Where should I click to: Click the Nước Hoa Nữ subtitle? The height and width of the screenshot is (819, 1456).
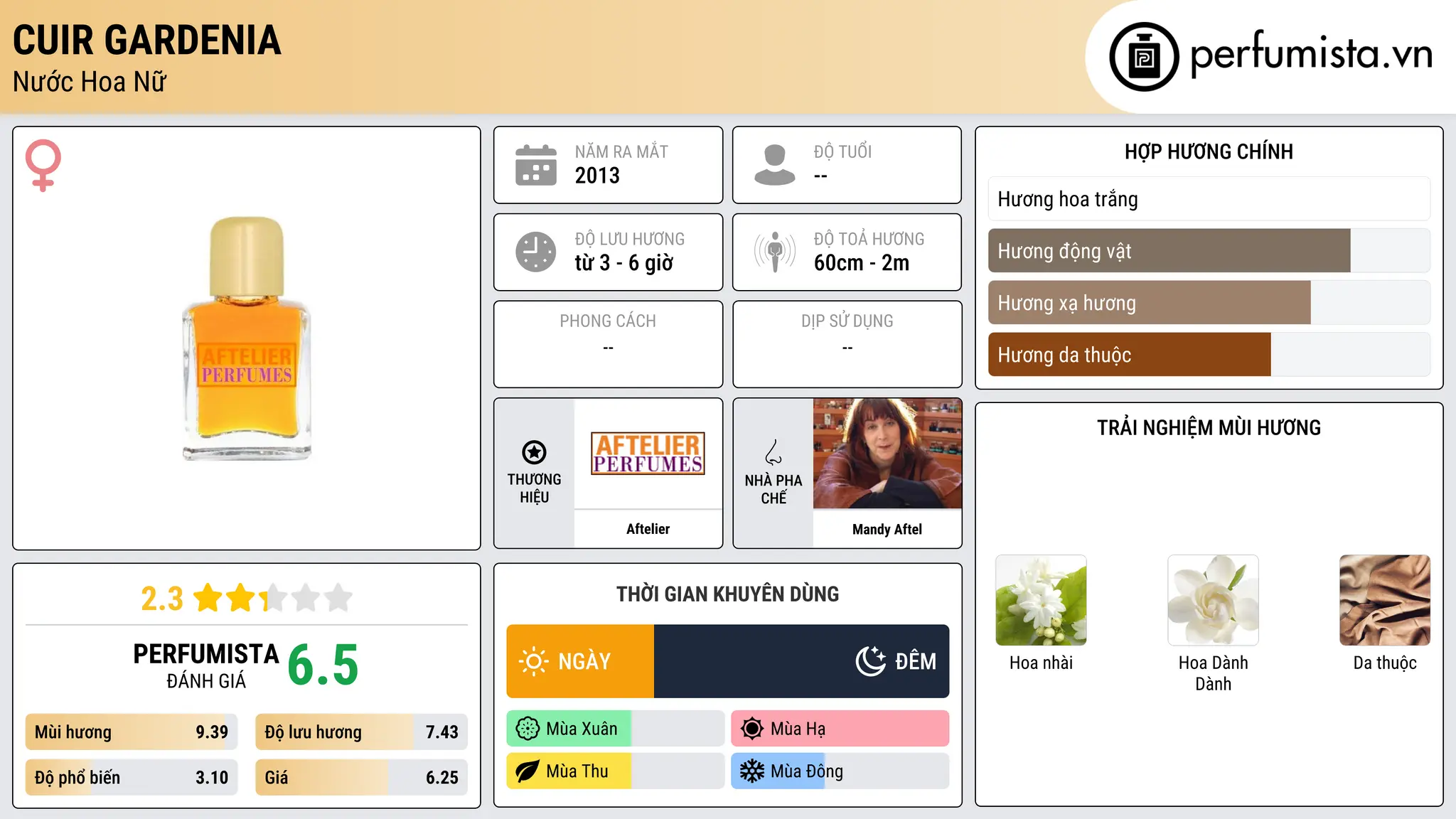90,82
